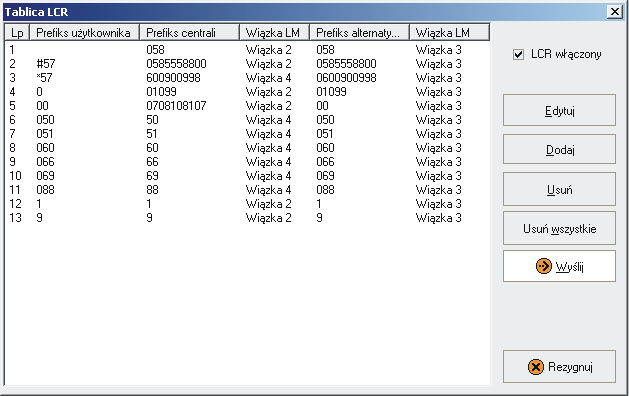Click Wiązka 2 in row 12
The height and width of the screenshot is (396, 629).
[268, 204]
